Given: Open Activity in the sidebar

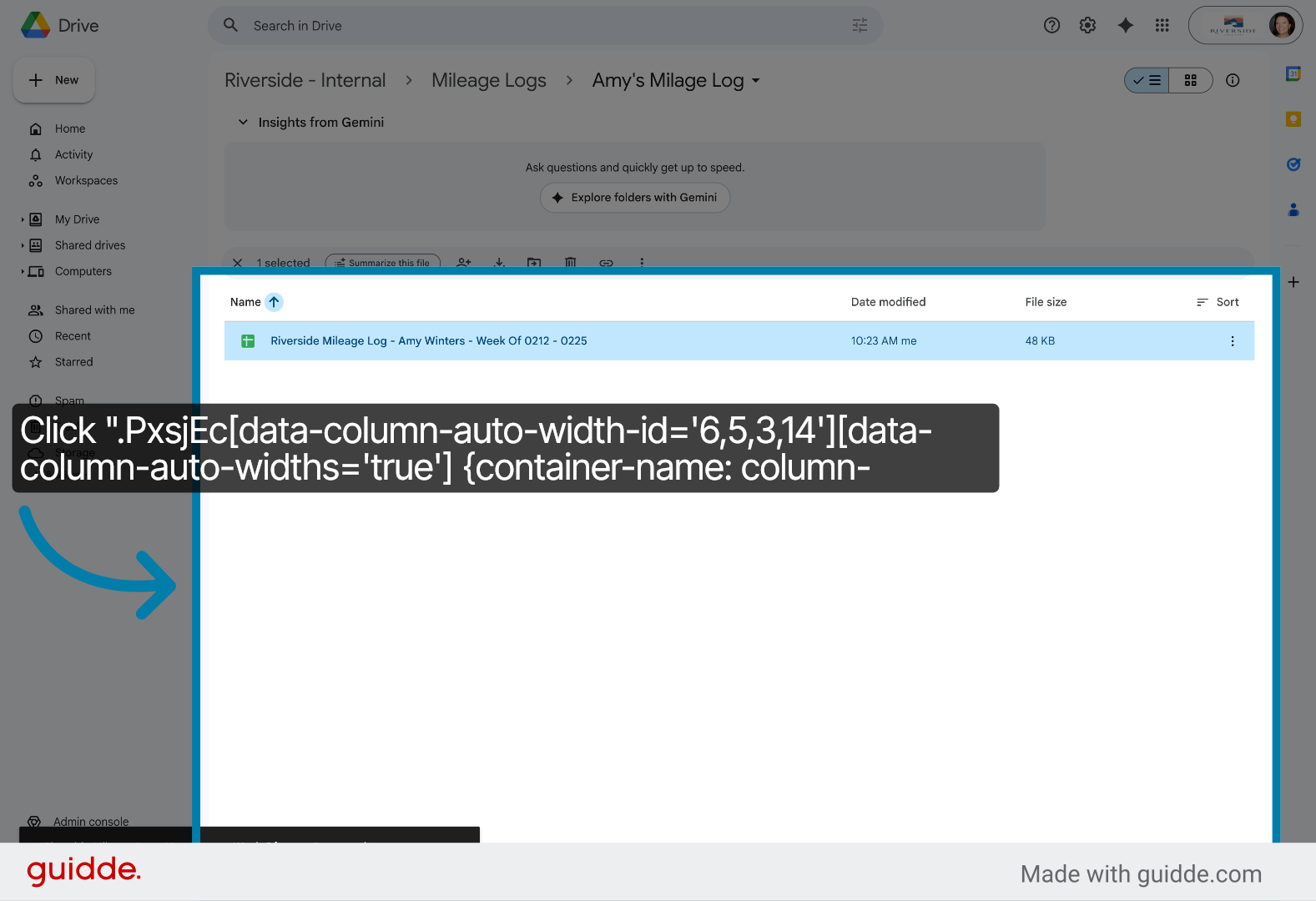Looking at the screenshot, I should tap(73, 154).
